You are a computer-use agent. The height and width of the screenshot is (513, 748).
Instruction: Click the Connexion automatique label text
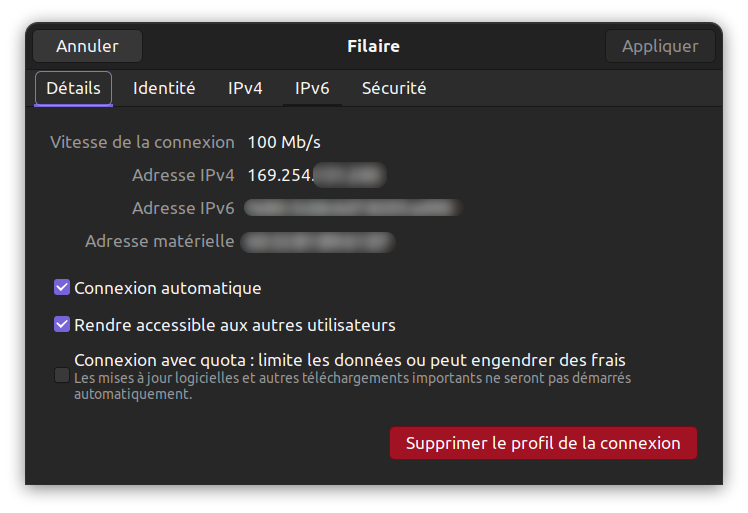pos(167,288)
